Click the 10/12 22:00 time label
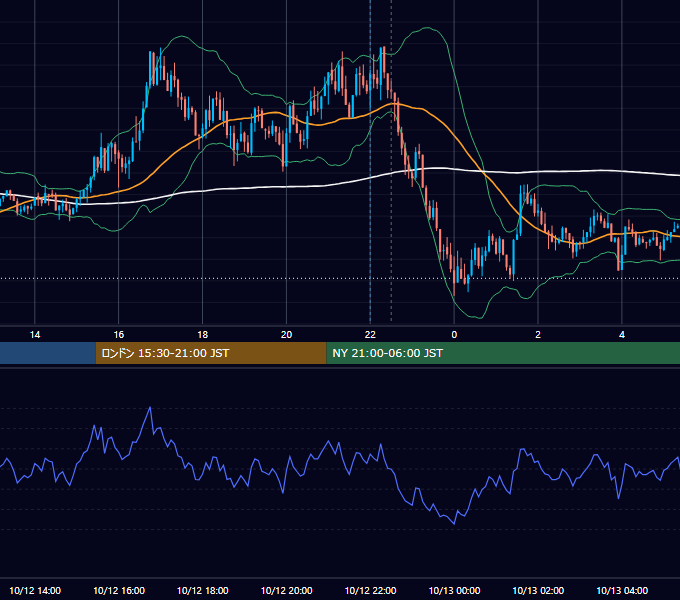This screenshot has width=680, height=600. [370, 590]
